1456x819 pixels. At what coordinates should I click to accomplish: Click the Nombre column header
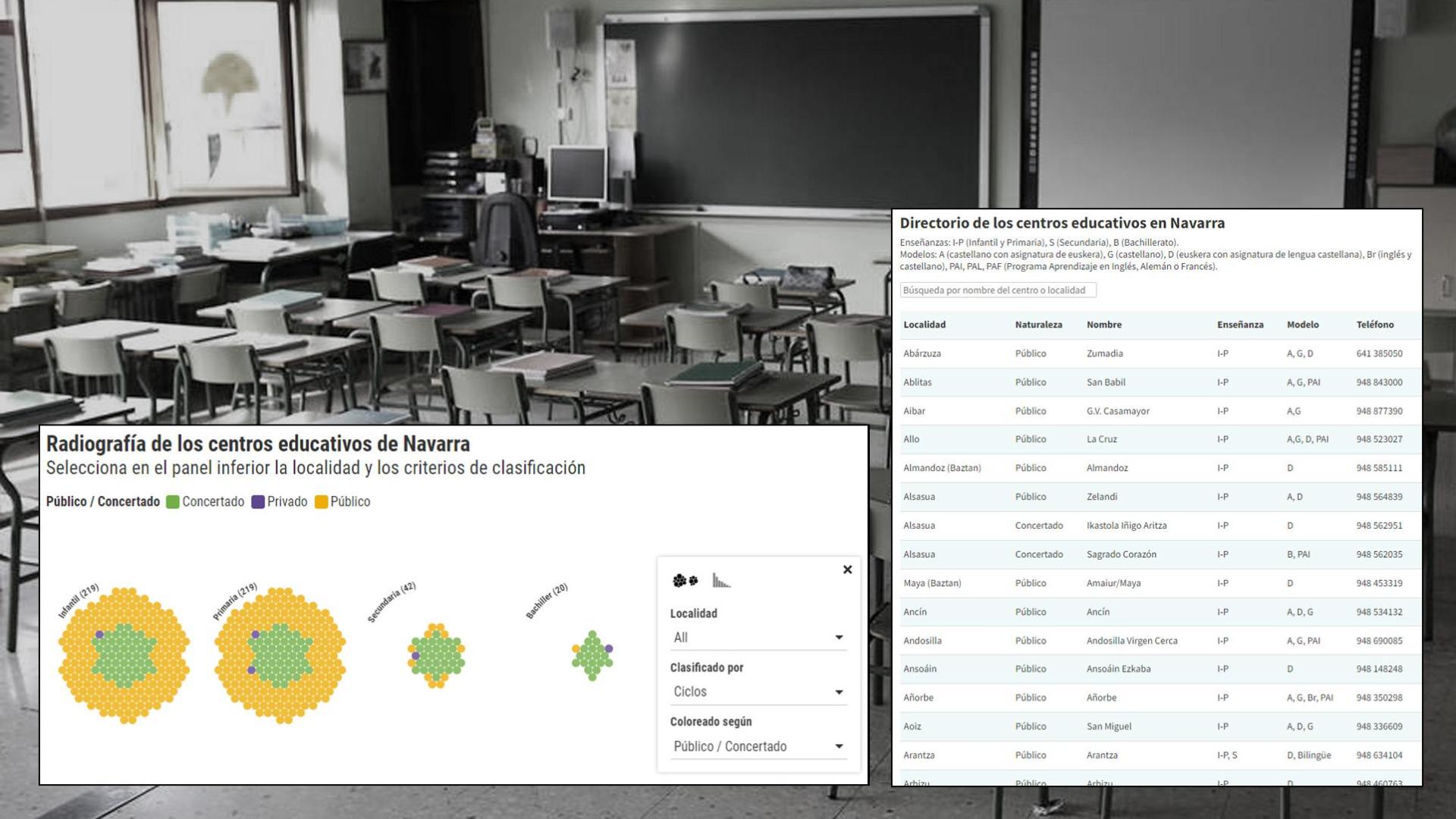point(1103,325)
